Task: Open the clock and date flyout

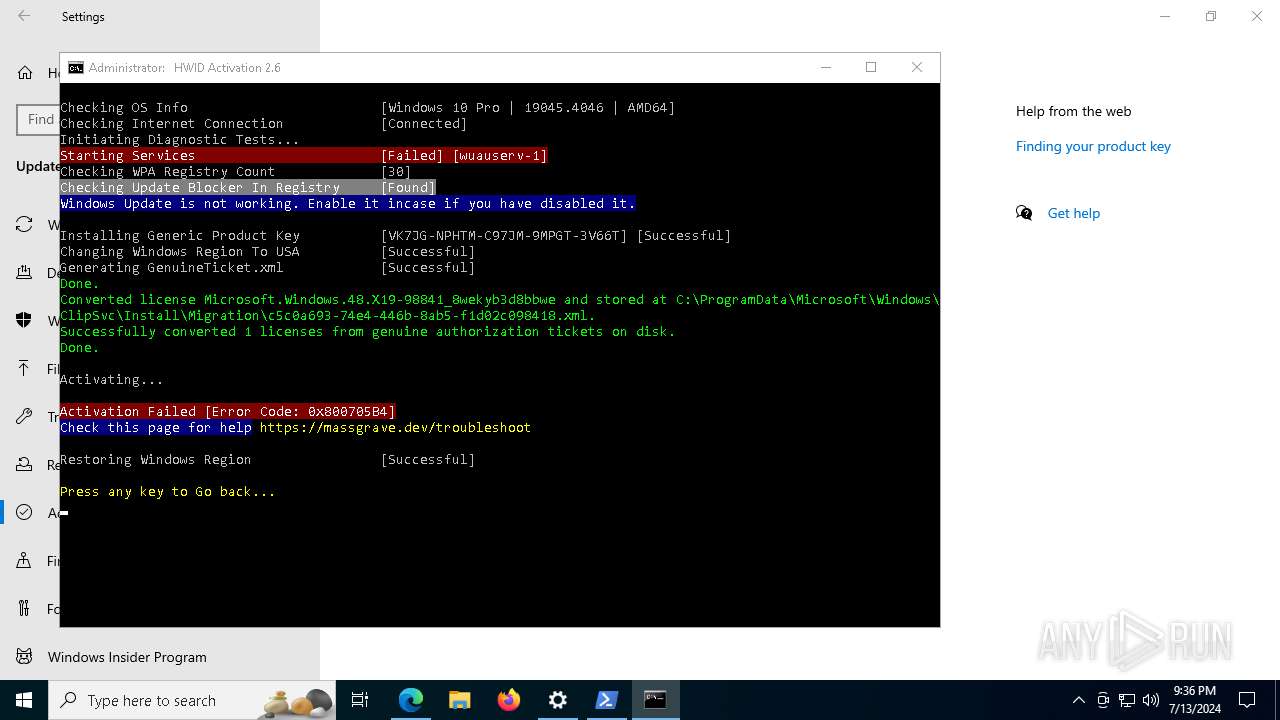Action: (x=1194, y=700)
